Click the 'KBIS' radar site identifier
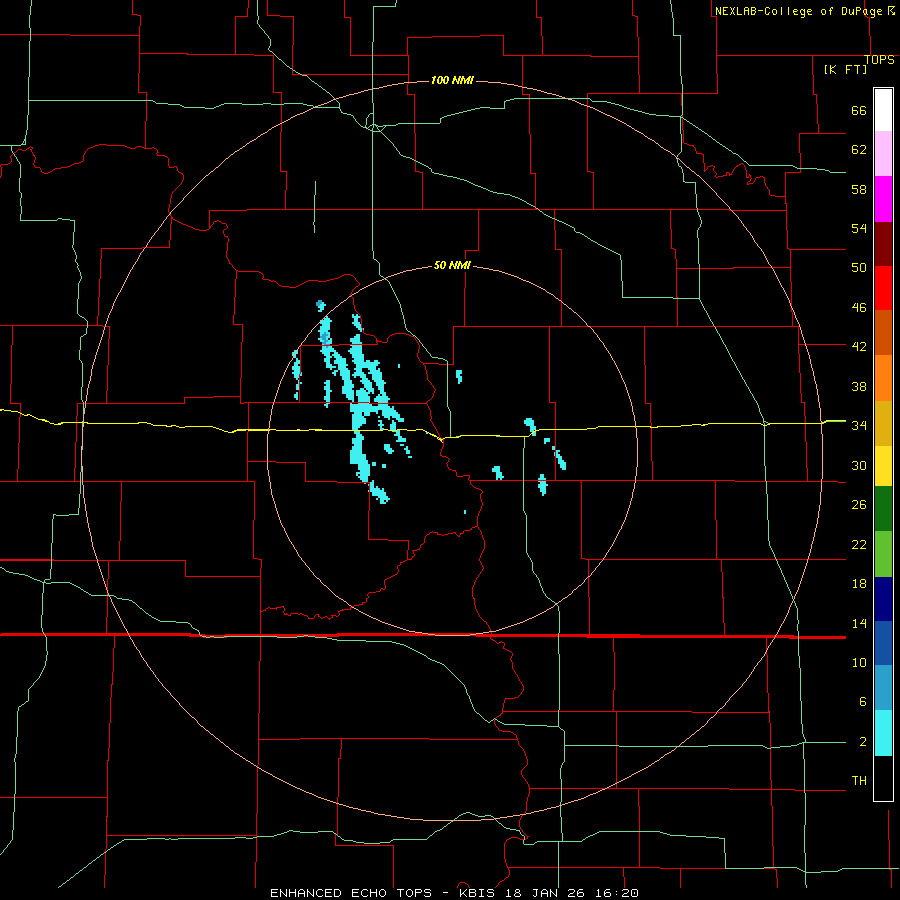The width and height of the screenshot is (900, 900). [x=480, y=893]
